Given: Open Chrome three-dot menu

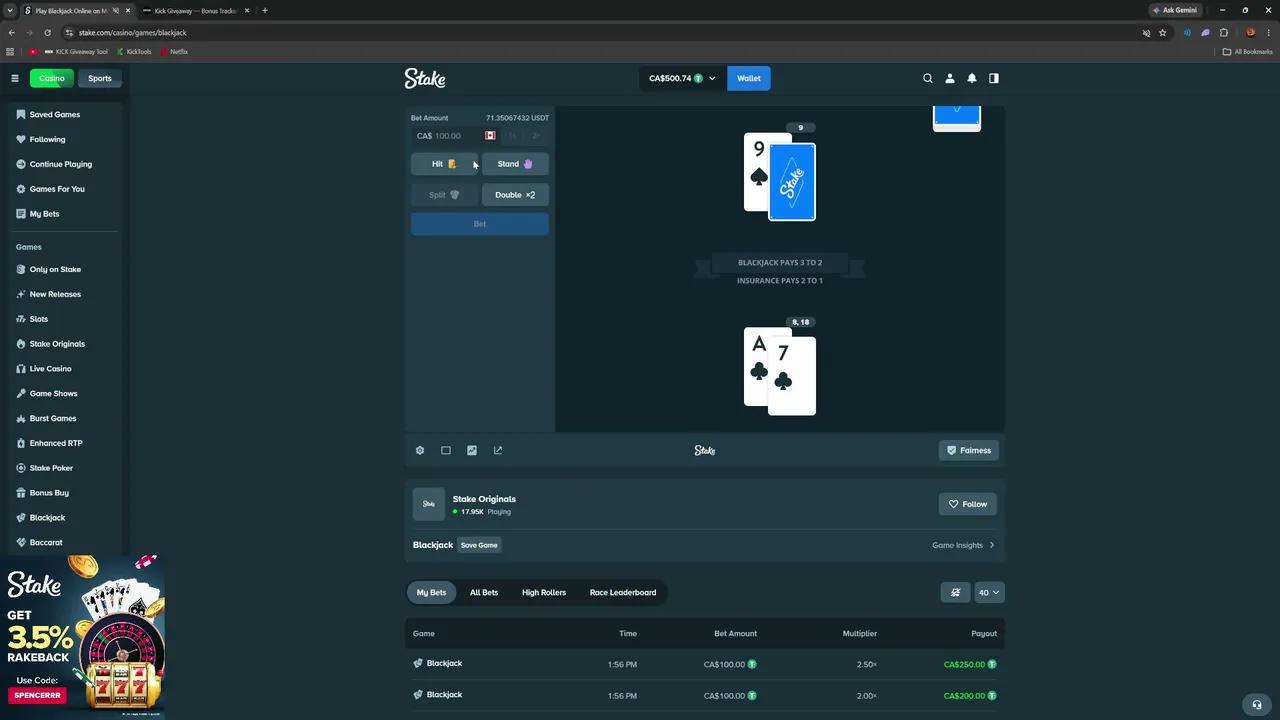Looking at the screenshot, I should (1268, 33).
